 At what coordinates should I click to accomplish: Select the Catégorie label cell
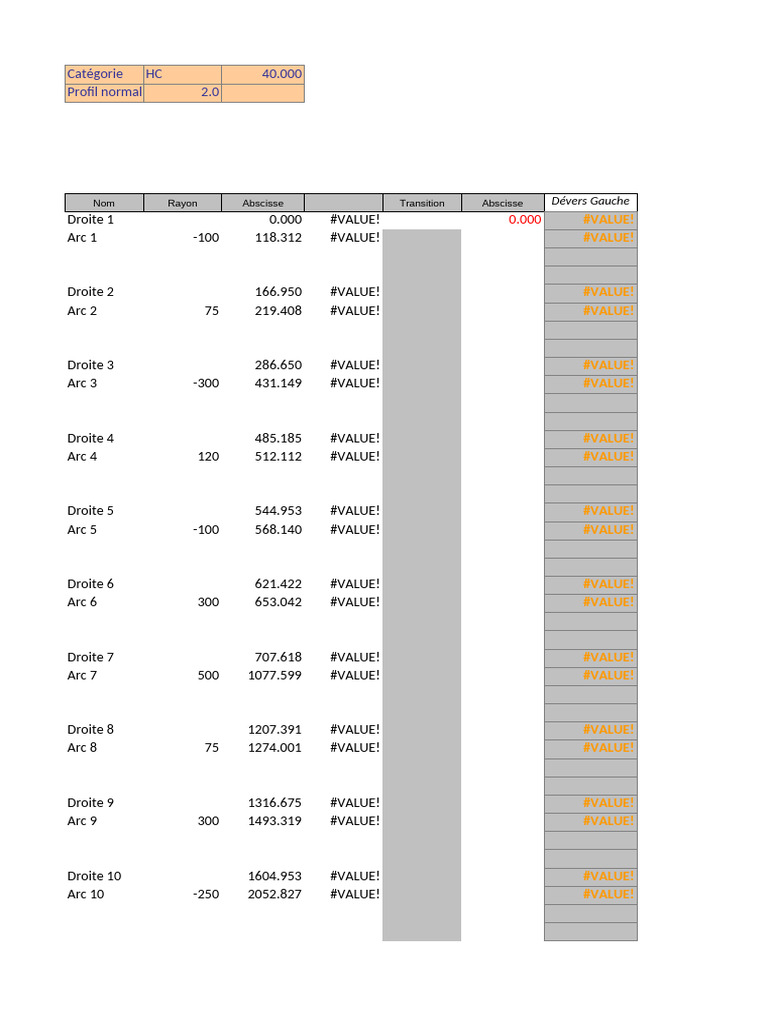104,74
